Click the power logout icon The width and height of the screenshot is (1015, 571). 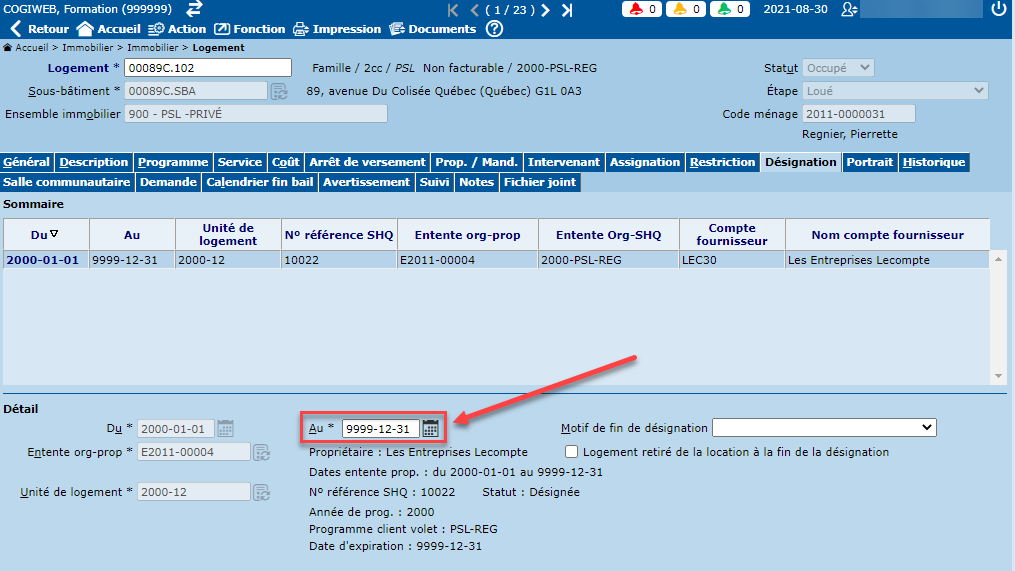point(998,9)
